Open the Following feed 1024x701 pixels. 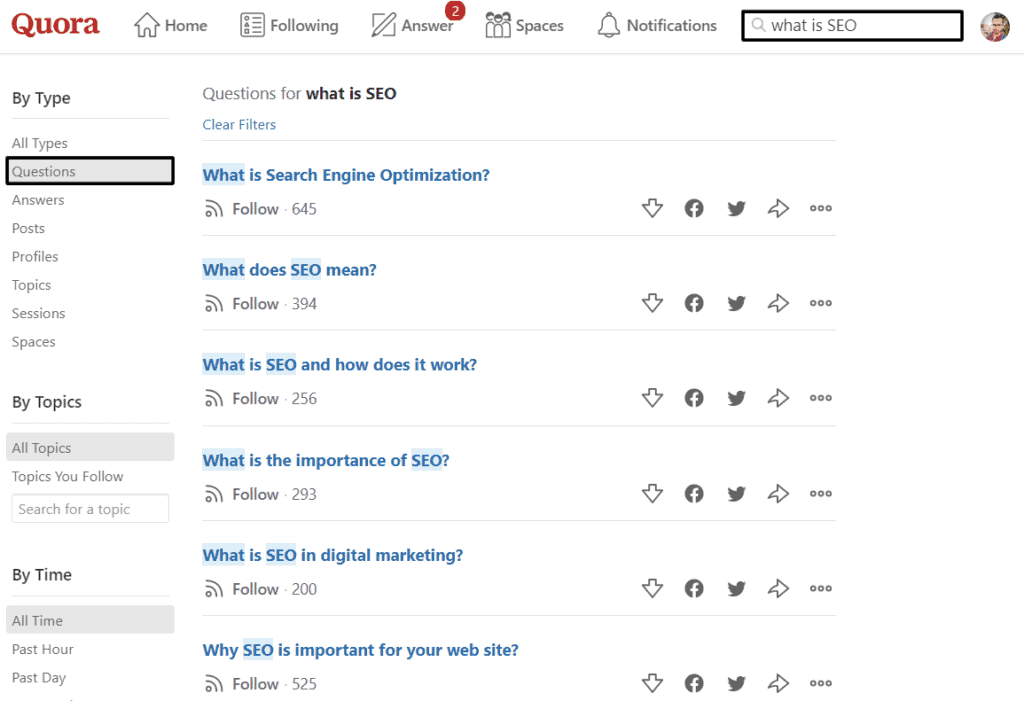pyautogui.click(x=289, y=25)
